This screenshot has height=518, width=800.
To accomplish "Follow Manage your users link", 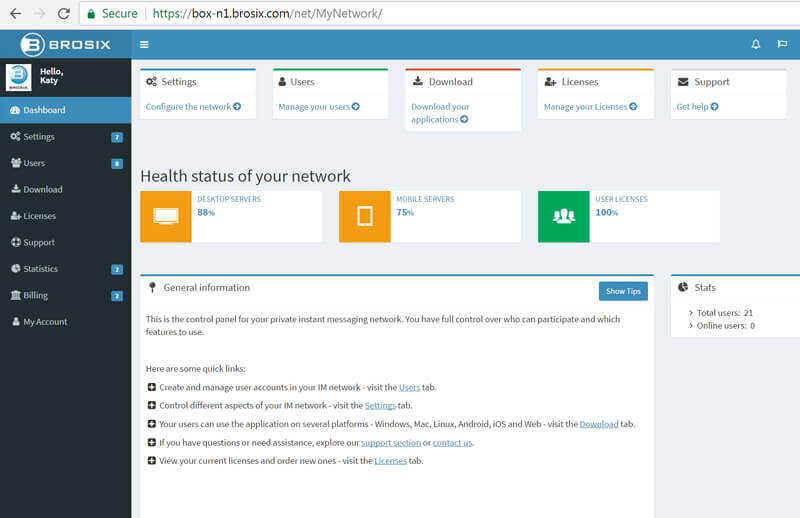I will click(x=319, y=107).
